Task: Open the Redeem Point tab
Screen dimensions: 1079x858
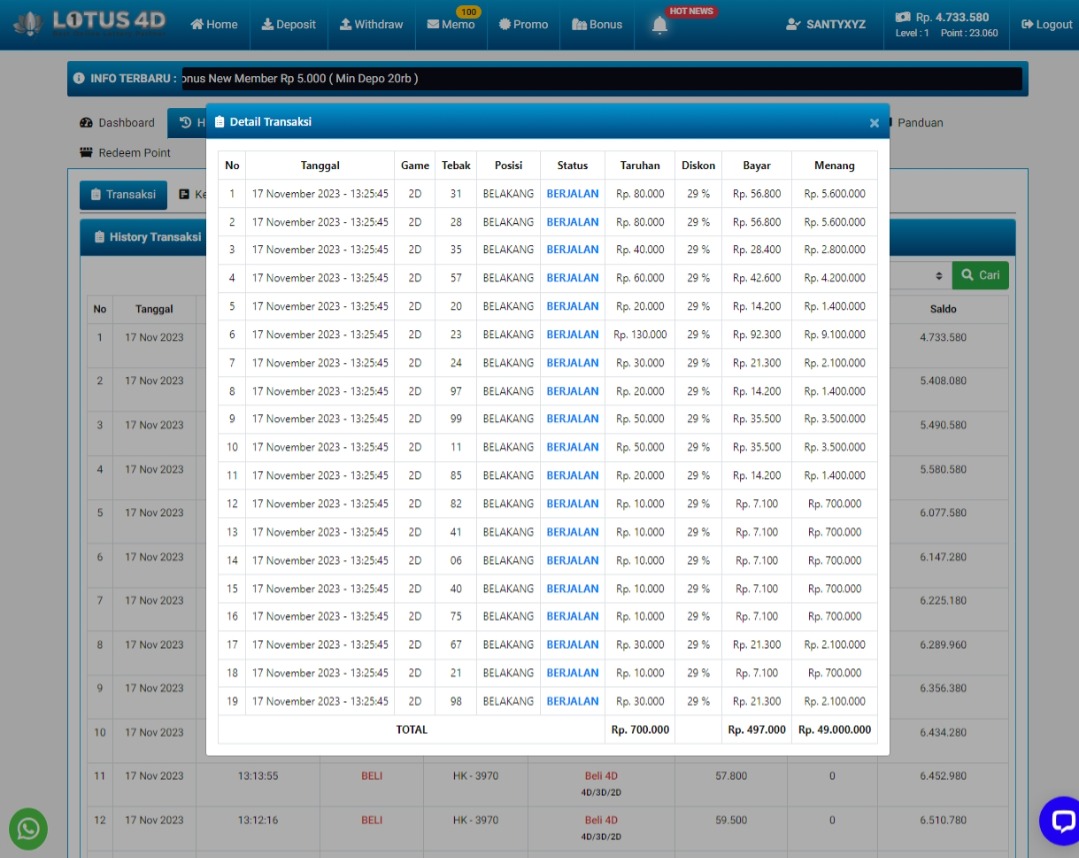Action: (125, 153)
